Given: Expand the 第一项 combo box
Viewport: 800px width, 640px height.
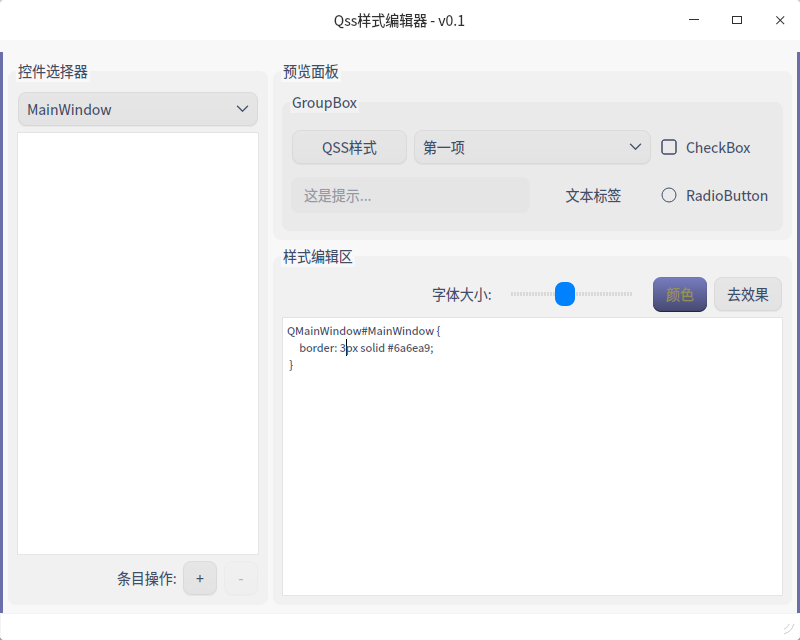Looking at the screenshot, I should [x=532, y=147].
